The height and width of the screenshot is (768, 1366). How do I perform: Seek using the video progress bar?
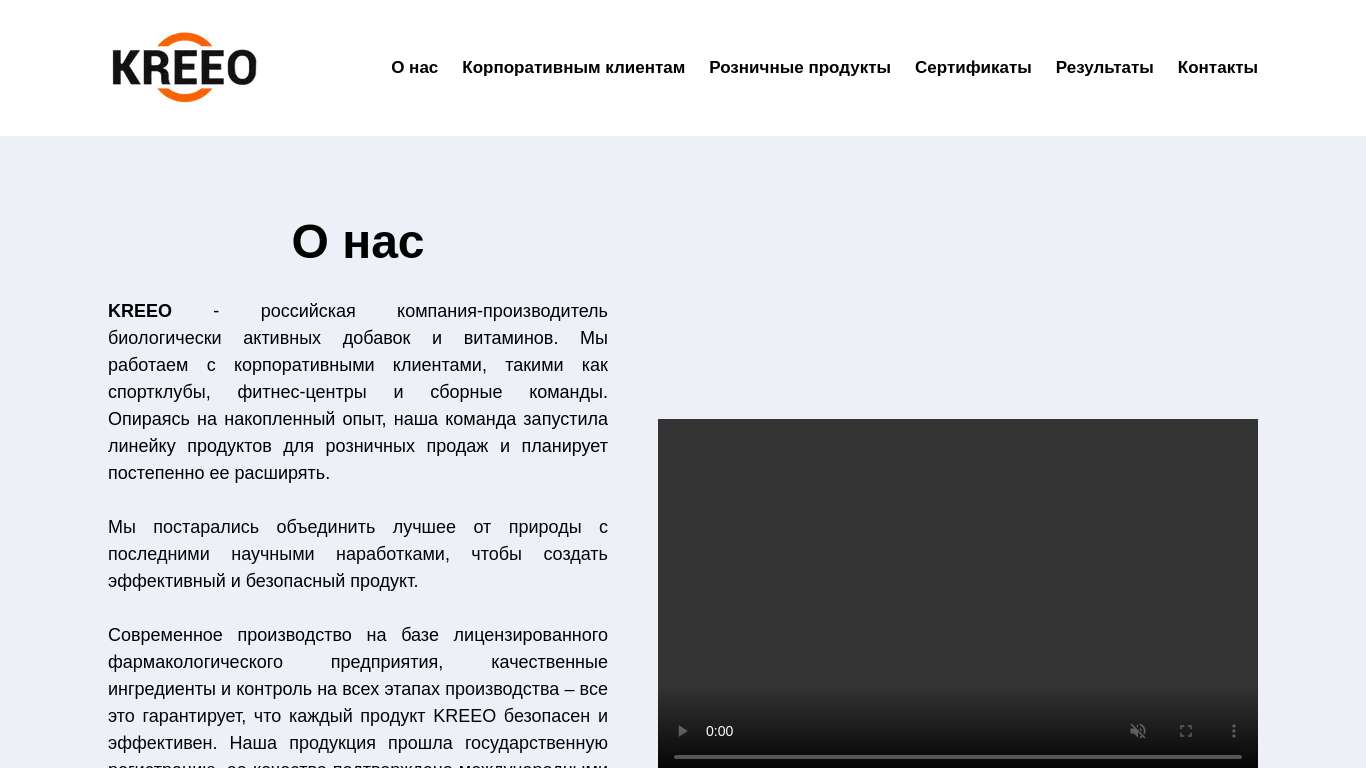tap(957, 758)
